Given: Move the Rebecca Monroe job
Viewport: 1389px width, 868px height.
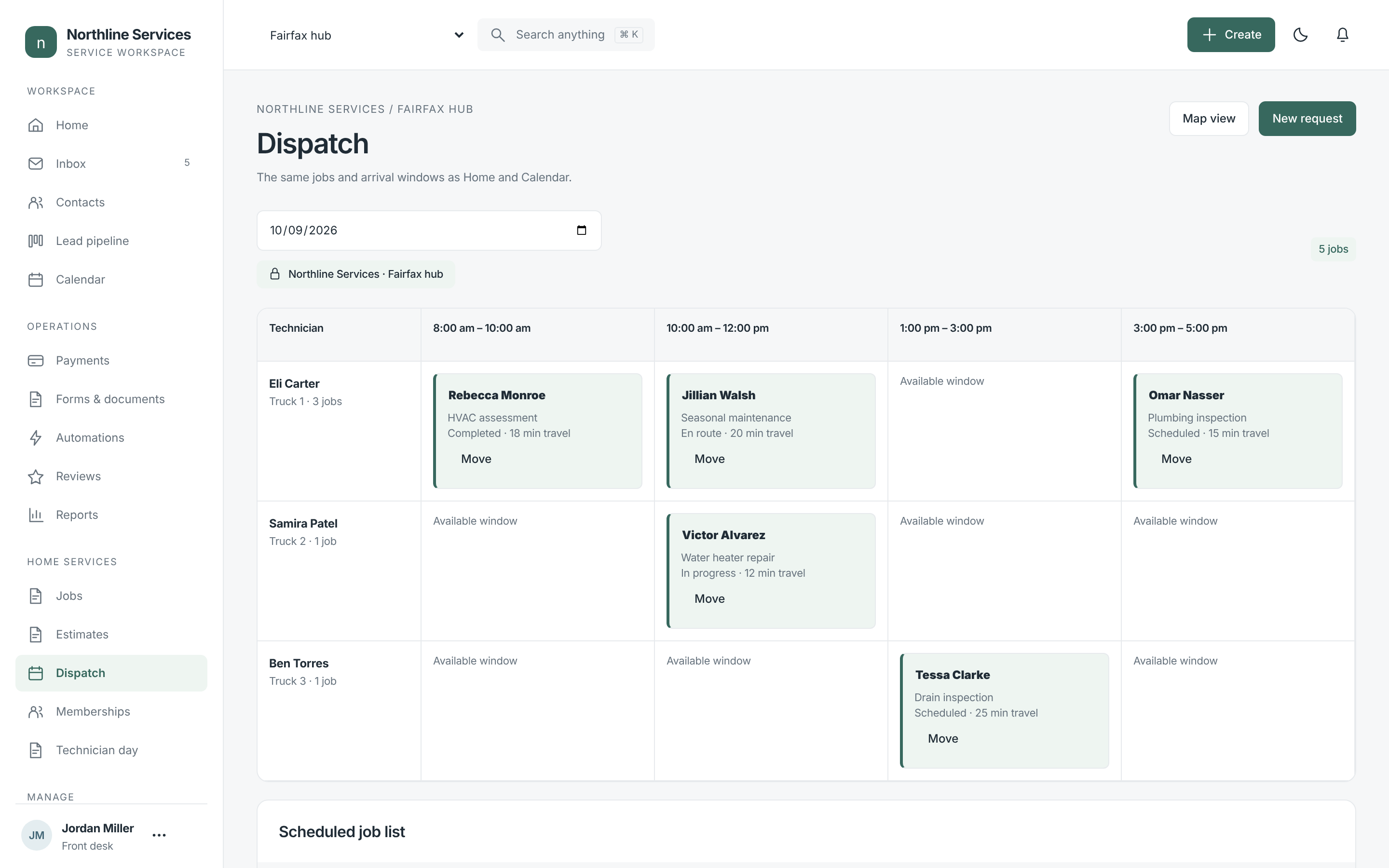Looking at the screenshot, I should click(x=477, y=459).
